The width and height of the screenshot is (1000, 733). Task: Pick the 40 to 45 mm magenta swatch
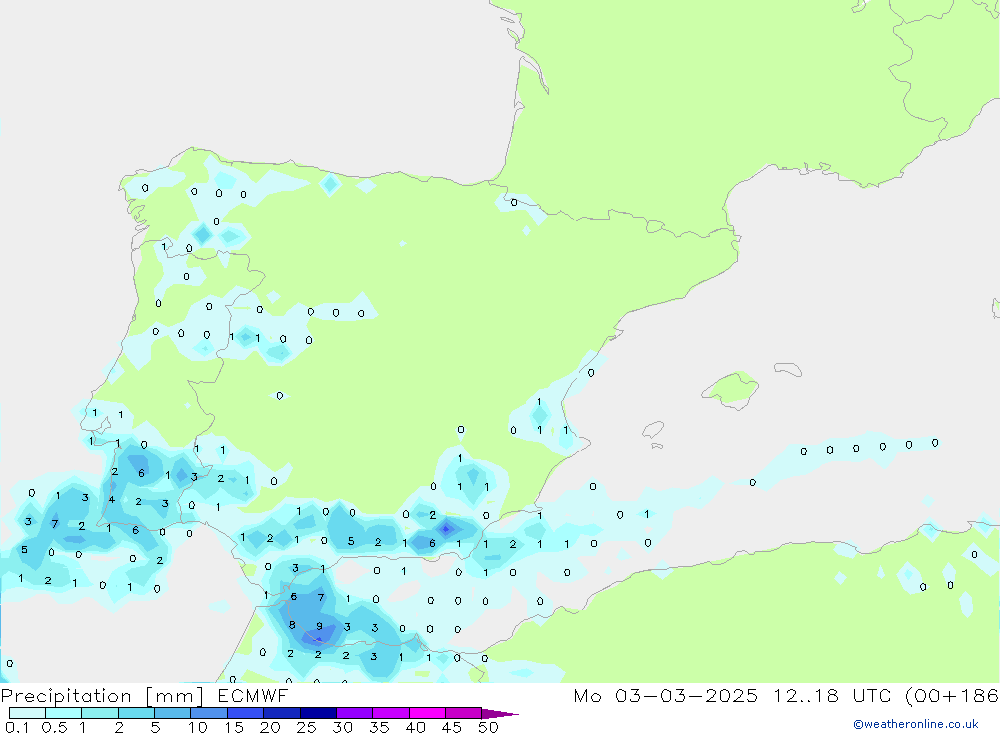tap(427, 713)
